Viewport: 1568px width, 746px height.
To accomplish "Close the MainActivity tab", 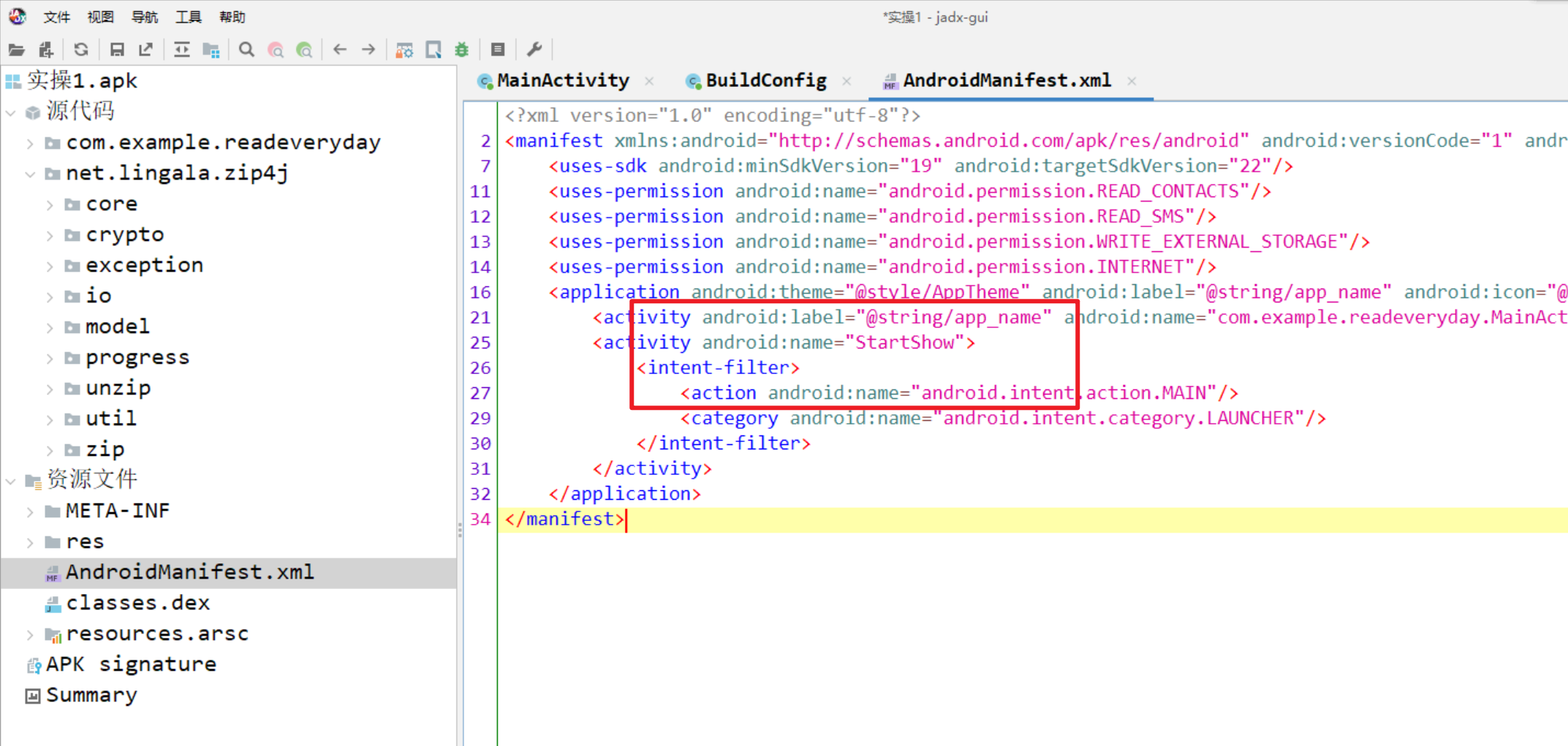I will point(649,81).
